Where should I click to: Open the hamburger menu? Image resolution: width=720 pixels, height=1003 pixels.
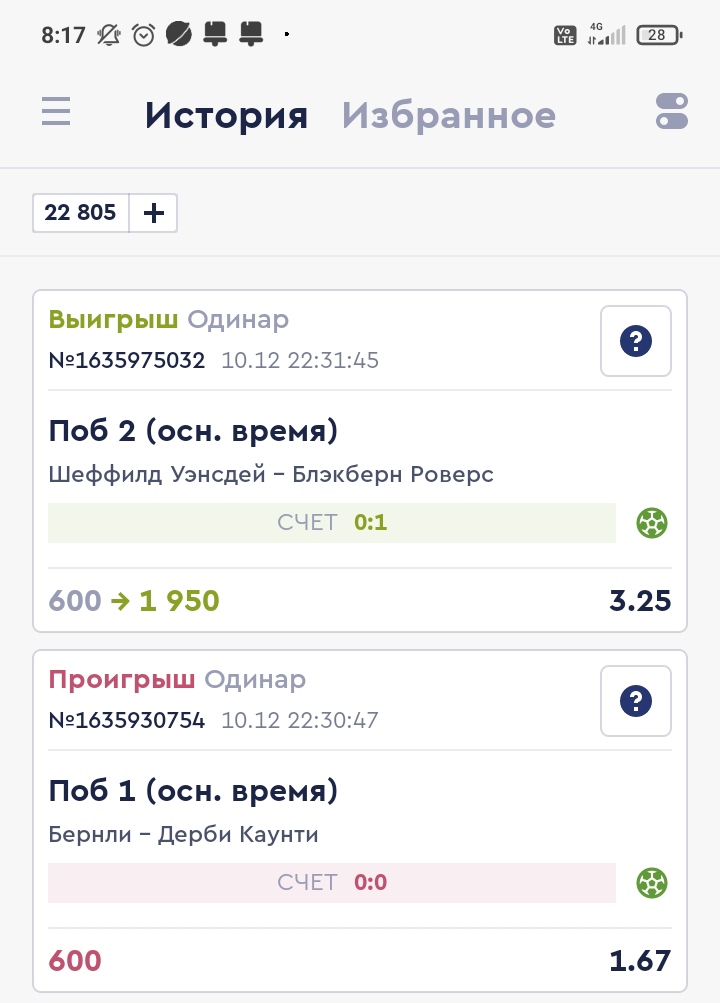coord(56,111)
